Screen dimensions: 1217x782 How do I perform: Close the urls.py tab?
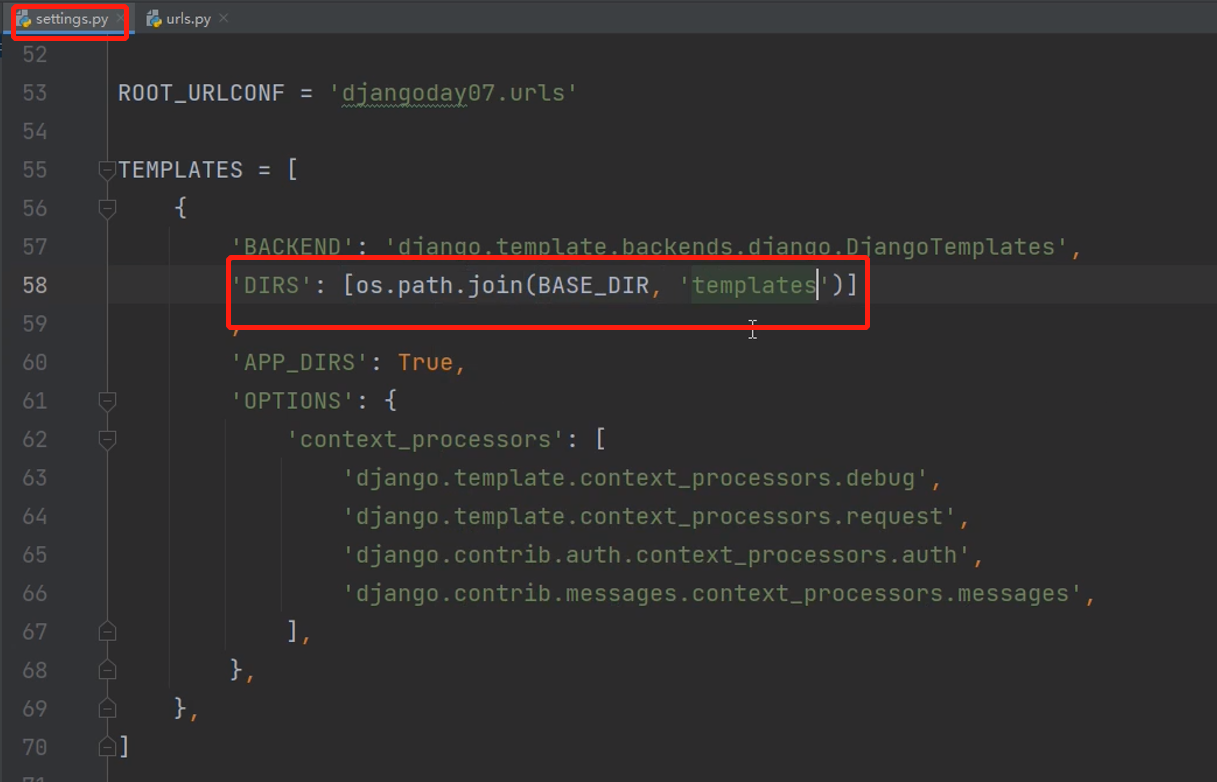pyautogui.click(x=223, y=19)
